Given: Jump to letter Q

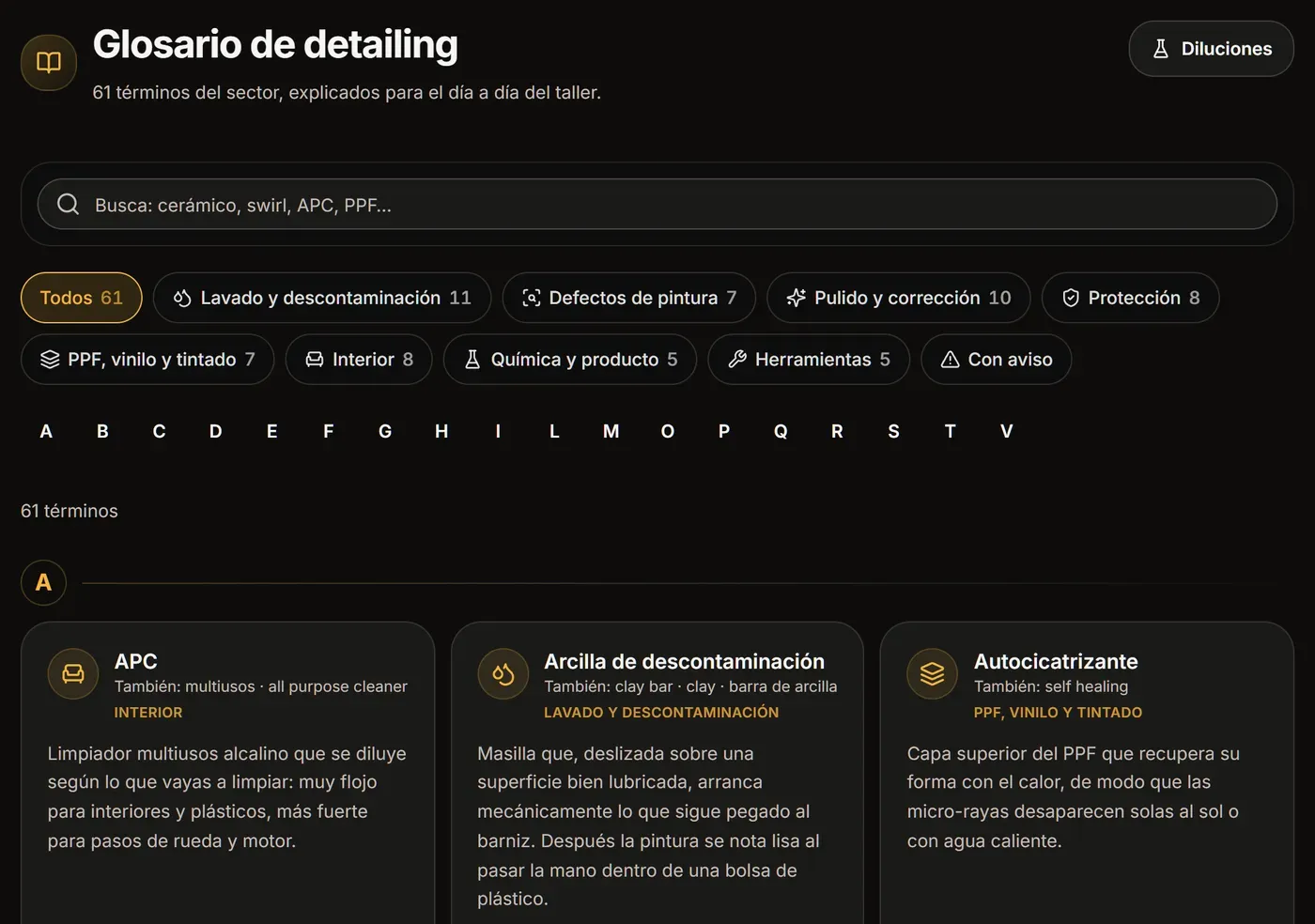Looking at the screenshot, I should [x=781, y=431].
